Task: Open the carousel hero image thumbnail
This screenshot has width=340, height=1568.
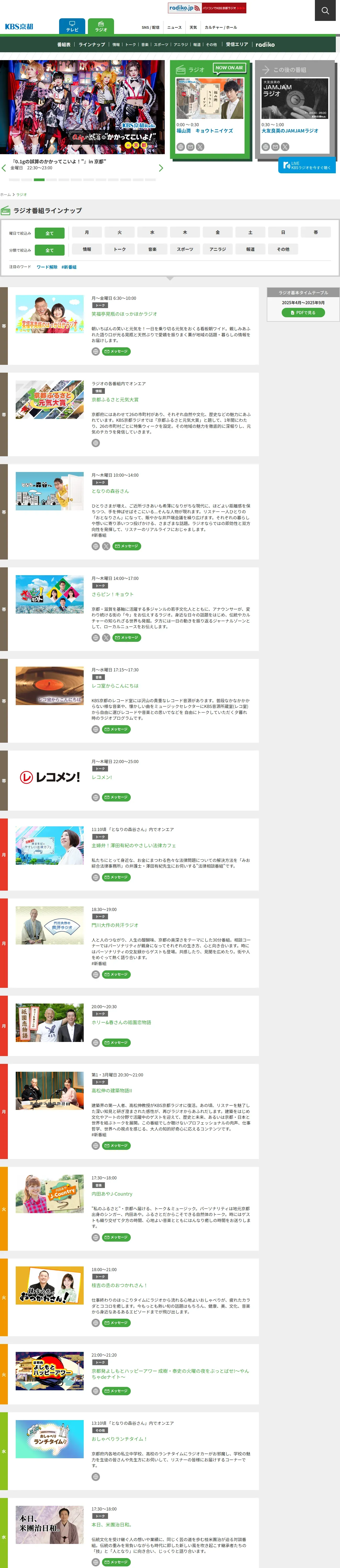Action: click(x=82, y=107)
